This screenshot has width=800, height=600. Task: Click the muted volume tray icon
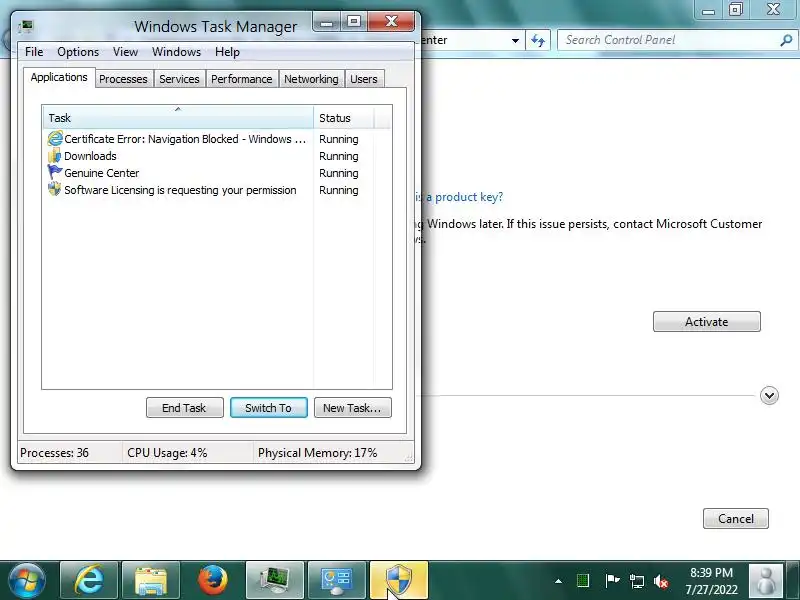coord(661,581)
